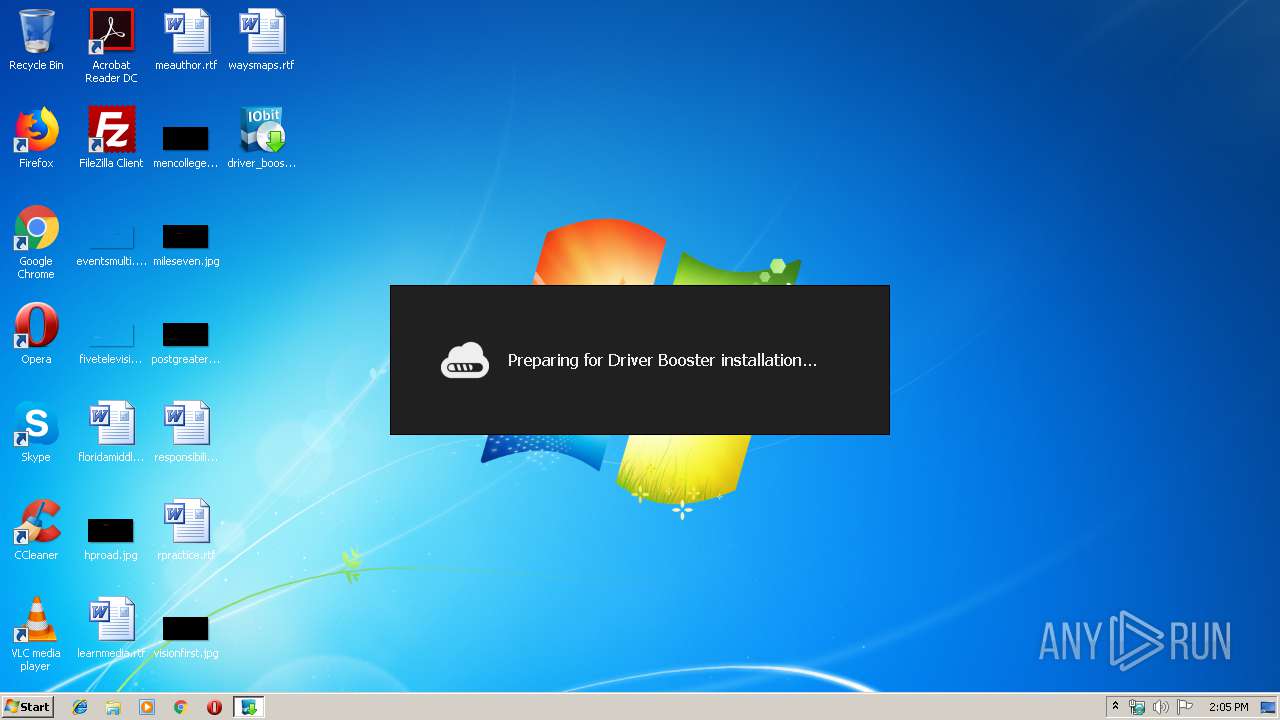The image size is (1280, 720).
Task: Select the visionfirst.jpg image icon
Action: click(186, 628)
